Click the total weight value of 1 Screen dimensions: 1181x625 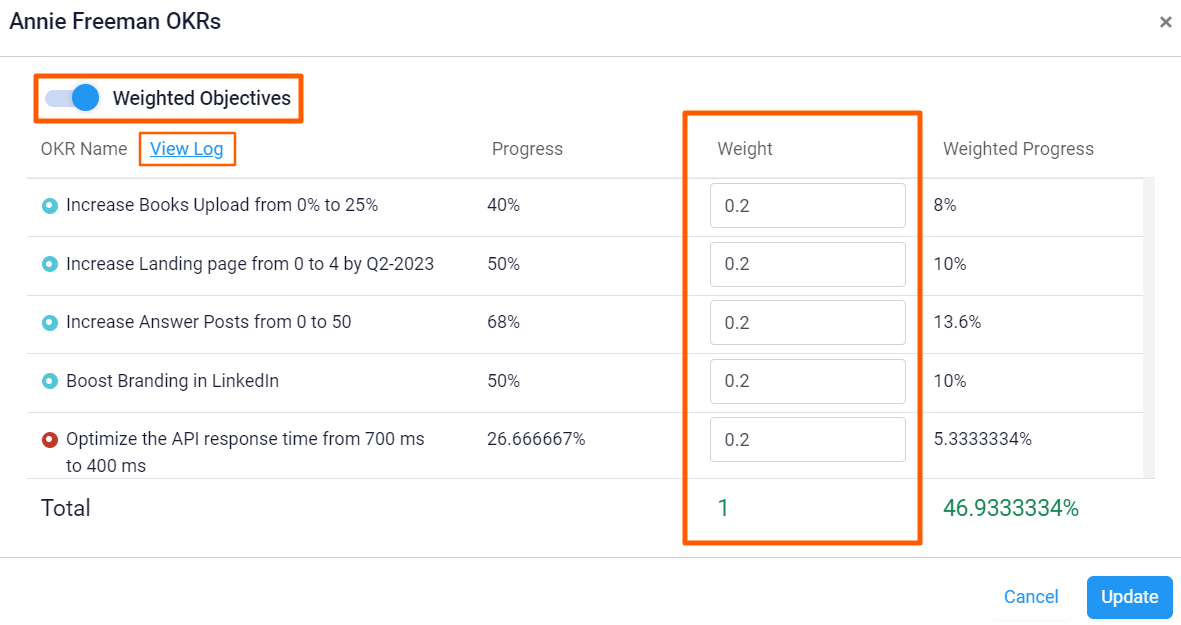(x=723, y=508)
